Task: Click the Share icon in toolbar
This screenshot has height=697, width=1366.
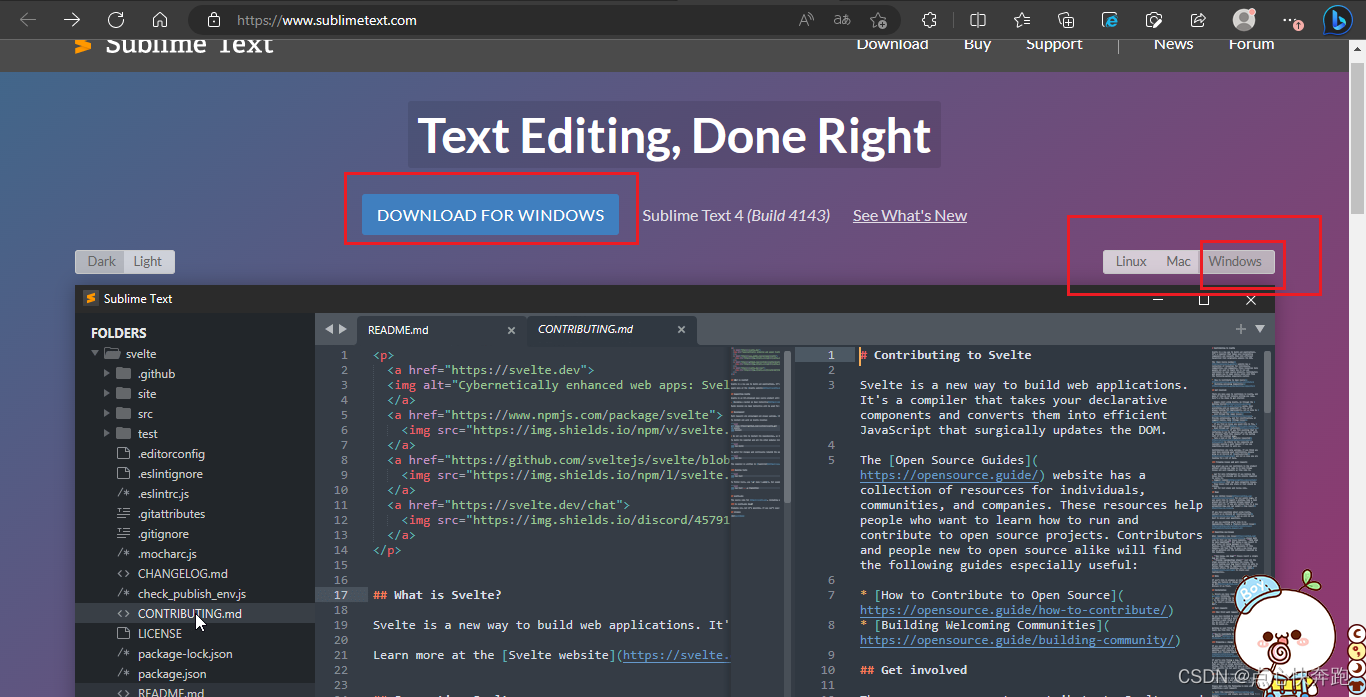Action: click(1198, 20)
